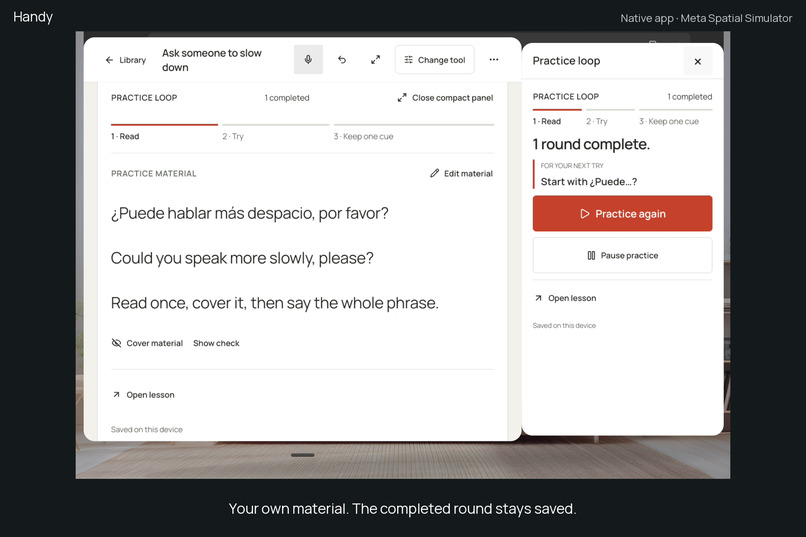This screenshot has width=806, height=537.
Task: Go back to the Library
Action: click(125, 60)
